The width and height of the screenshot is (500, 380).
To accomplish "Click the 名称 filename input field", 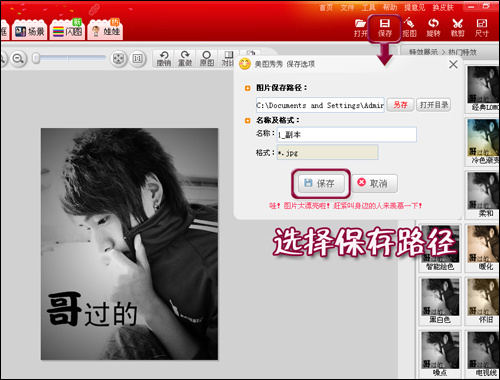I will click(x=346, y=134).
